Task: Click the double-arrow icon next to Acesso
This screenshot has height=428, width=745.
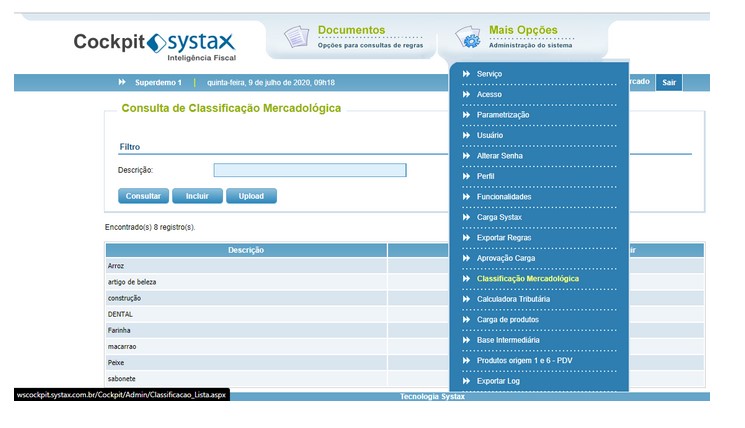Action: click(466, 94)
